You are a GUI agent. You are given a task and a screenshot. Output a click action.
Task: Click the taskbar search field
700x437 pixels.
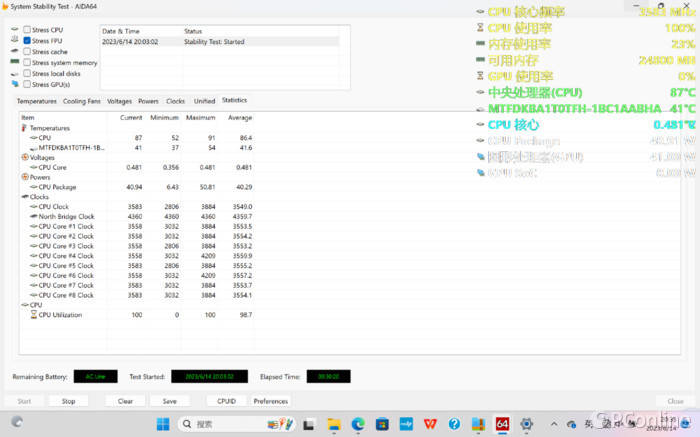(237, 424)
